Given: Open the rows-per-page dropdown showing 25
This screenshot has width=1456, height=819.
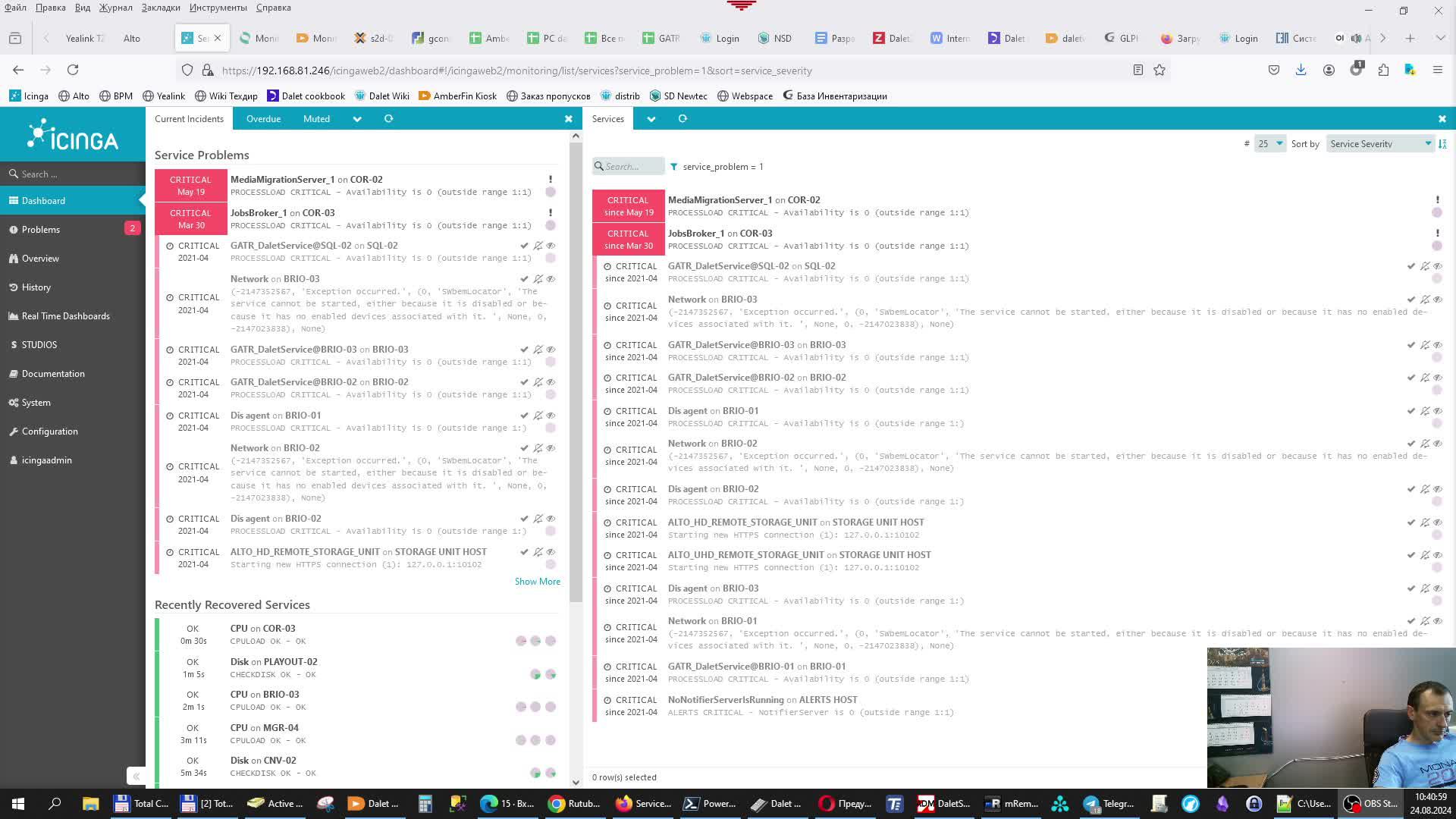Looking at the screenshot, I should 1270,143.
